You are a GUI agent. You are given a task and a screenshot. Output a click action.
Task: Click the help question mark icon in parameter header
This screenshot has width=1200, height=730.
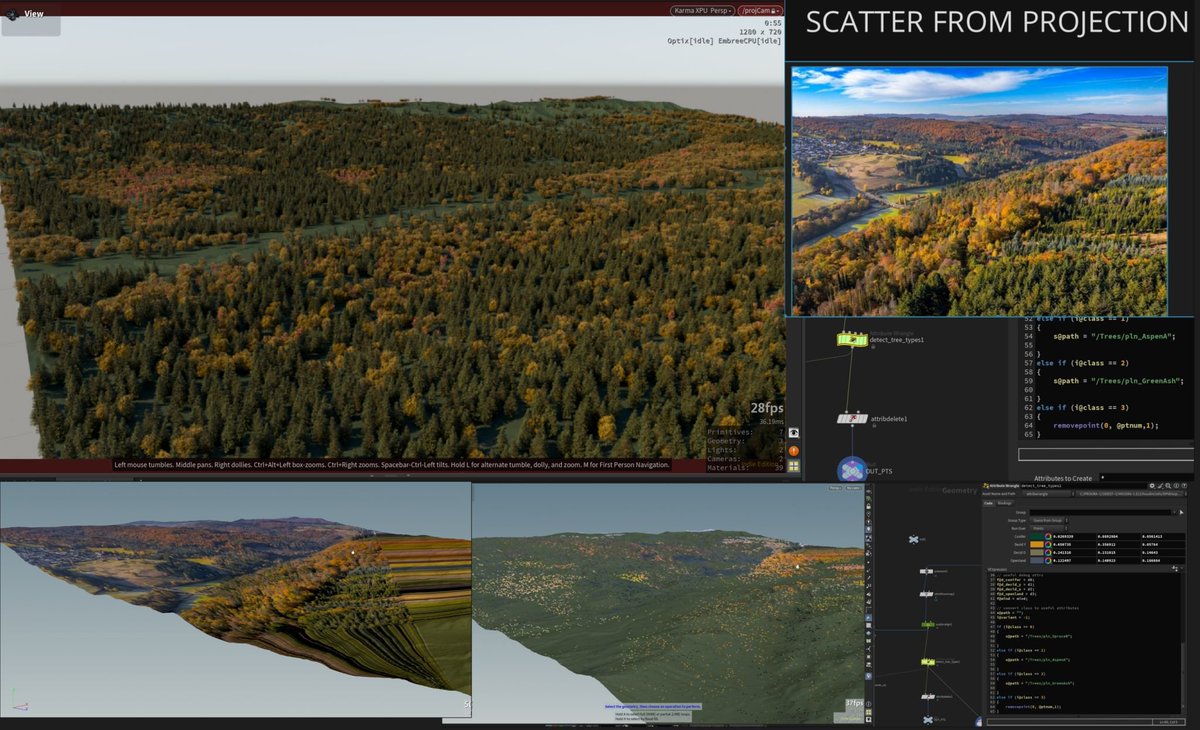click(x=1185, y=485)
